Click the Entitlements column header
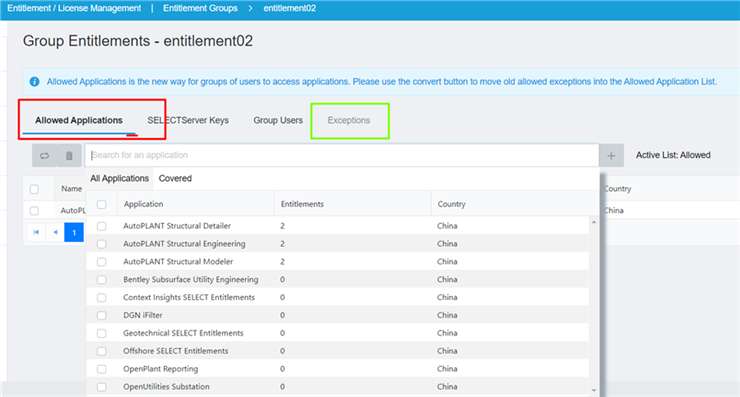 302,204
